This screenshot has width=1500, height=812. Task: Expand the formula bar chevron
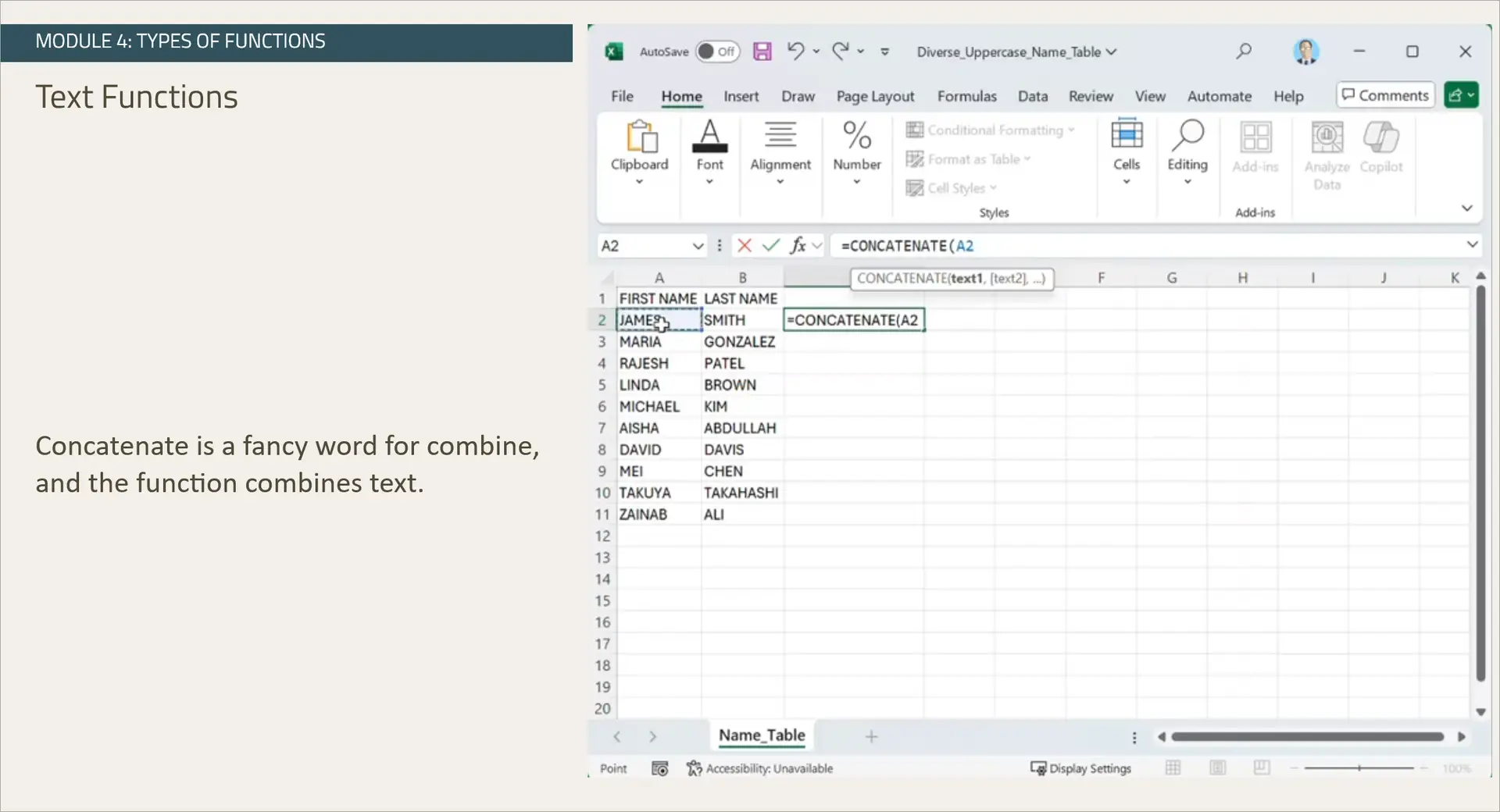tap(1472, 245)
